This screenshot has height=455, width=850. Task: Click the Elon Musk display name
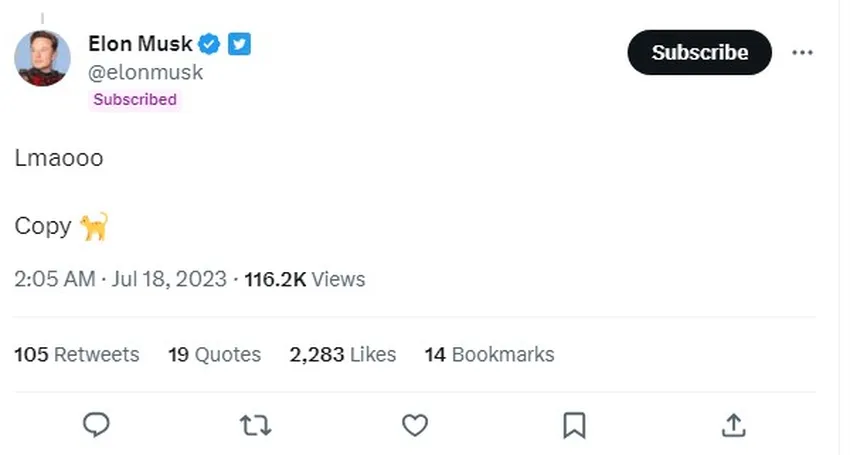pyautogui.click(x=138, y=44)
